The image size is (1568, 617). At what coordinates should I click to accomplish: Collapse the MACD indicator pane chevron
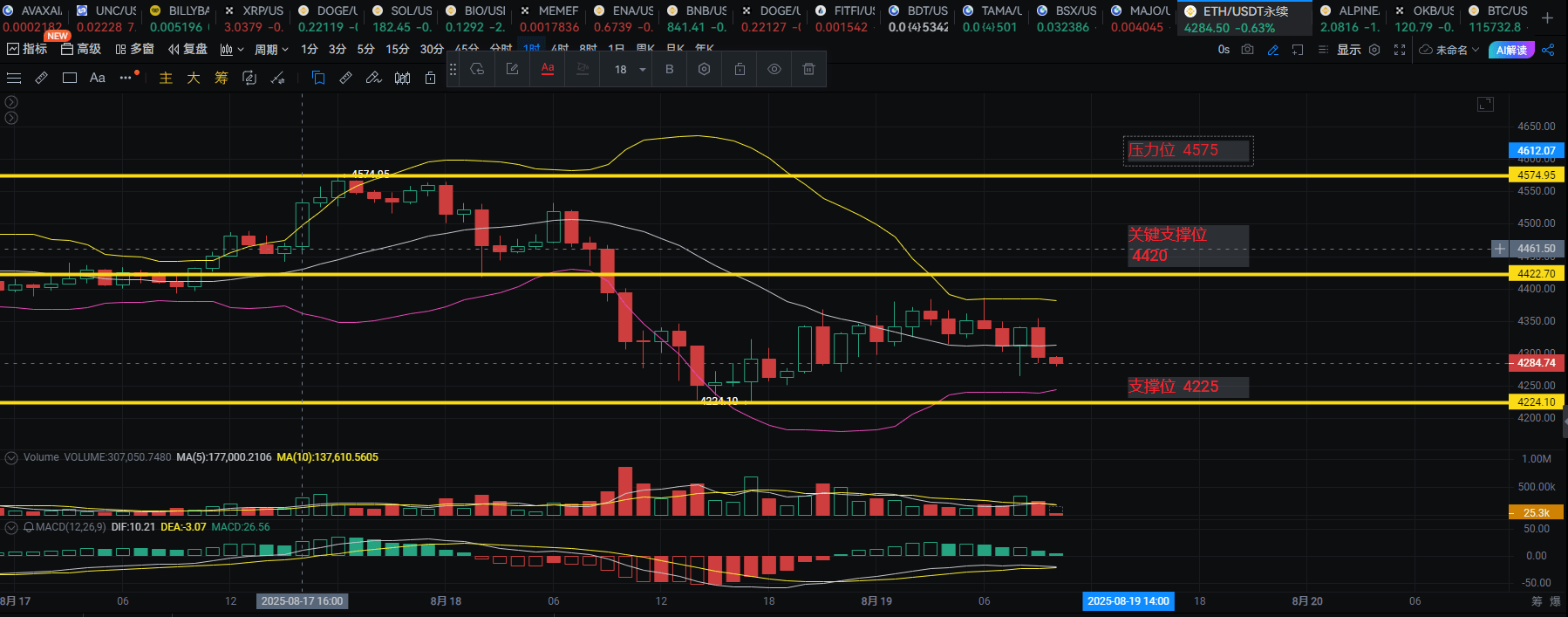pyautogui.click(x=11, y=527)
